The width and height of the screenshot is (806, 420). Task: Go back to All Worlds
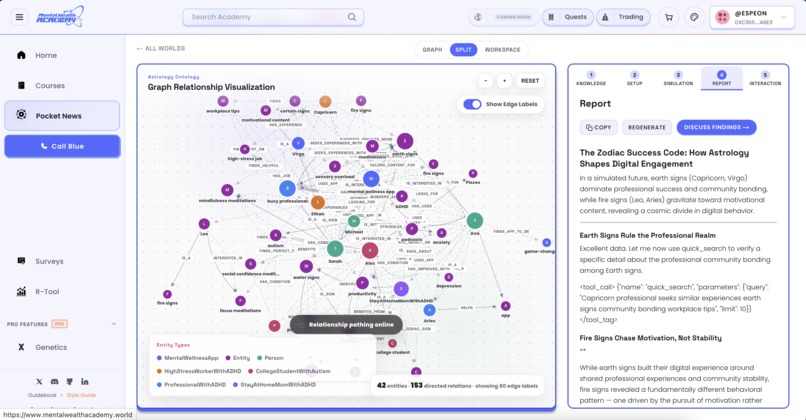point(160,48)
